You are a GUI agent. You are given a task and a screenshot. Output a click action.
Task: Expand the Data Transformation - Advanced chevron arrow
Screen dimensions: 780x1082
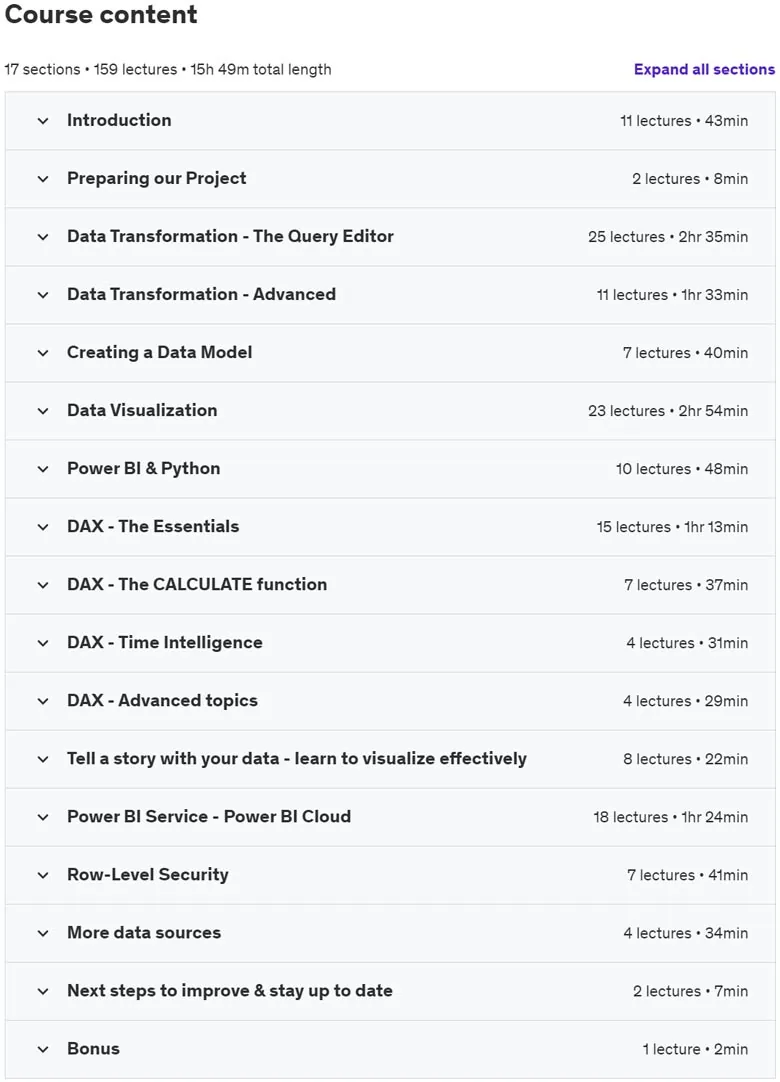(x=43, y=295)
